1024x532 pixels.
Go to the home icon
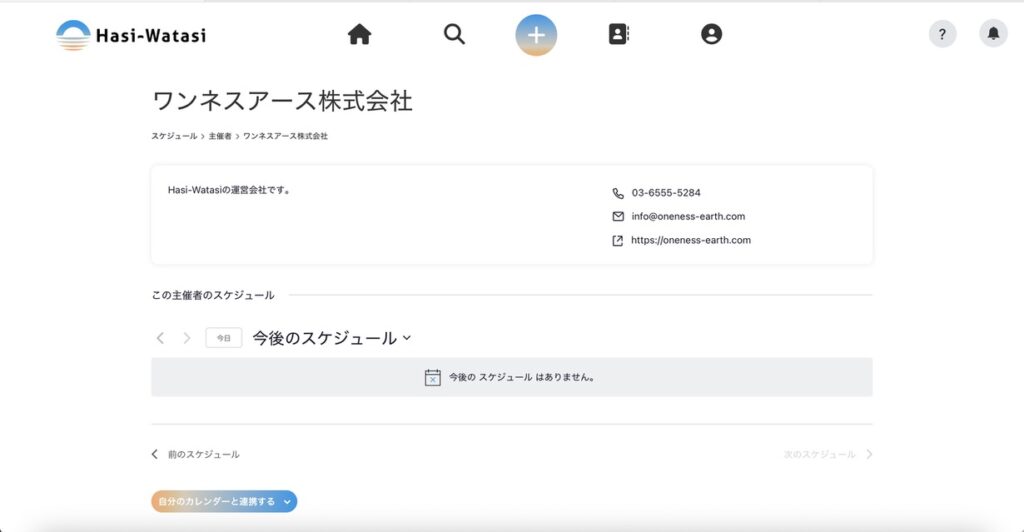[359, 35]
